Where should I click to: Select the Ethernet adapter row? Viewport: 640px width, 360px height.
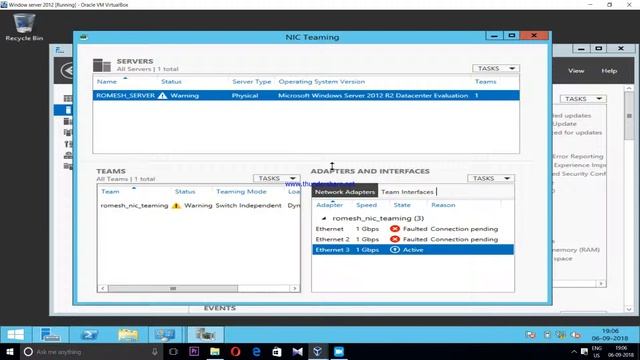pyautogui.click(x=413, y=229)
